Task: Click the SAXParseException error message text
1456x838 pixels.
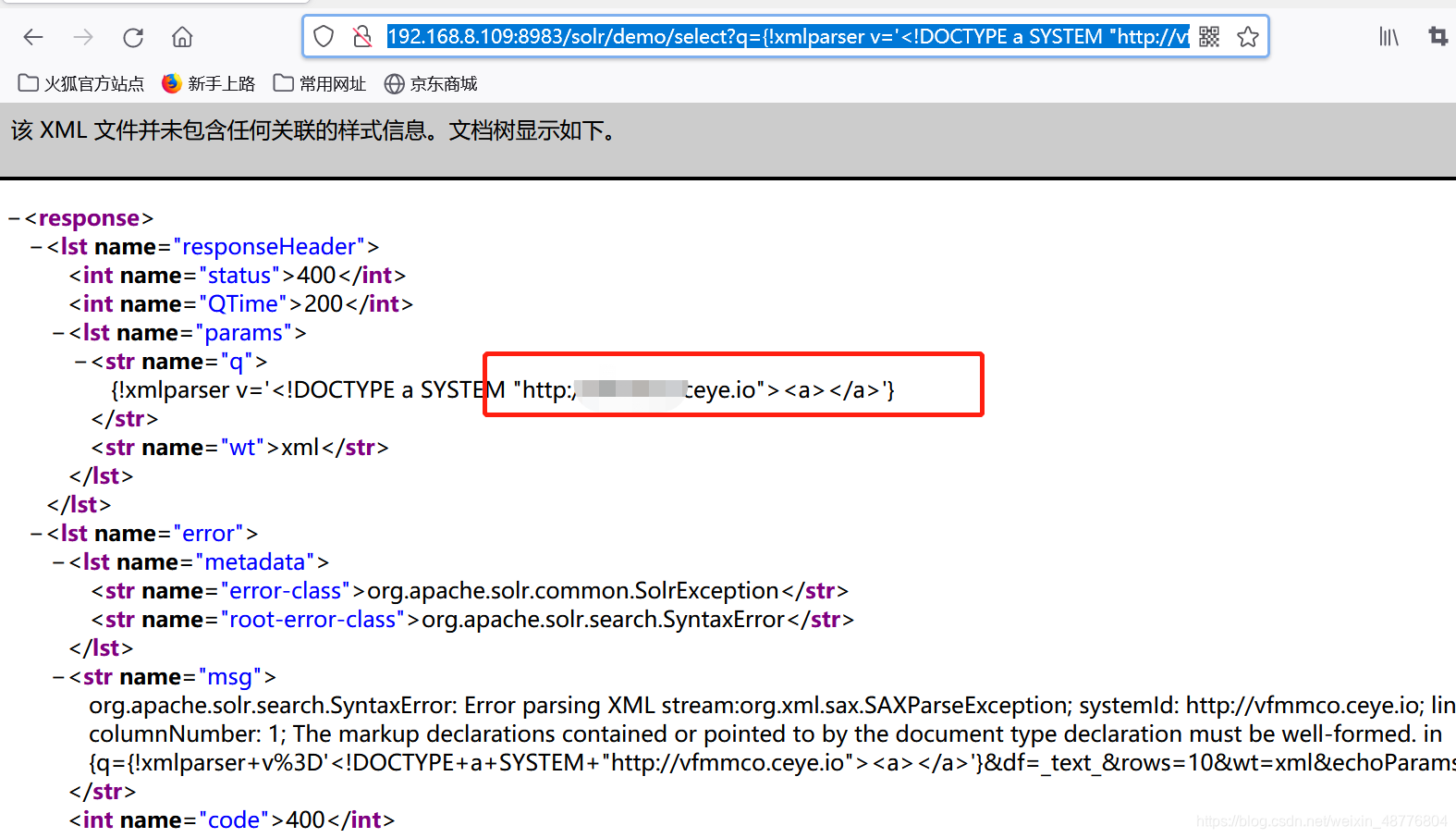Action: 772,706
